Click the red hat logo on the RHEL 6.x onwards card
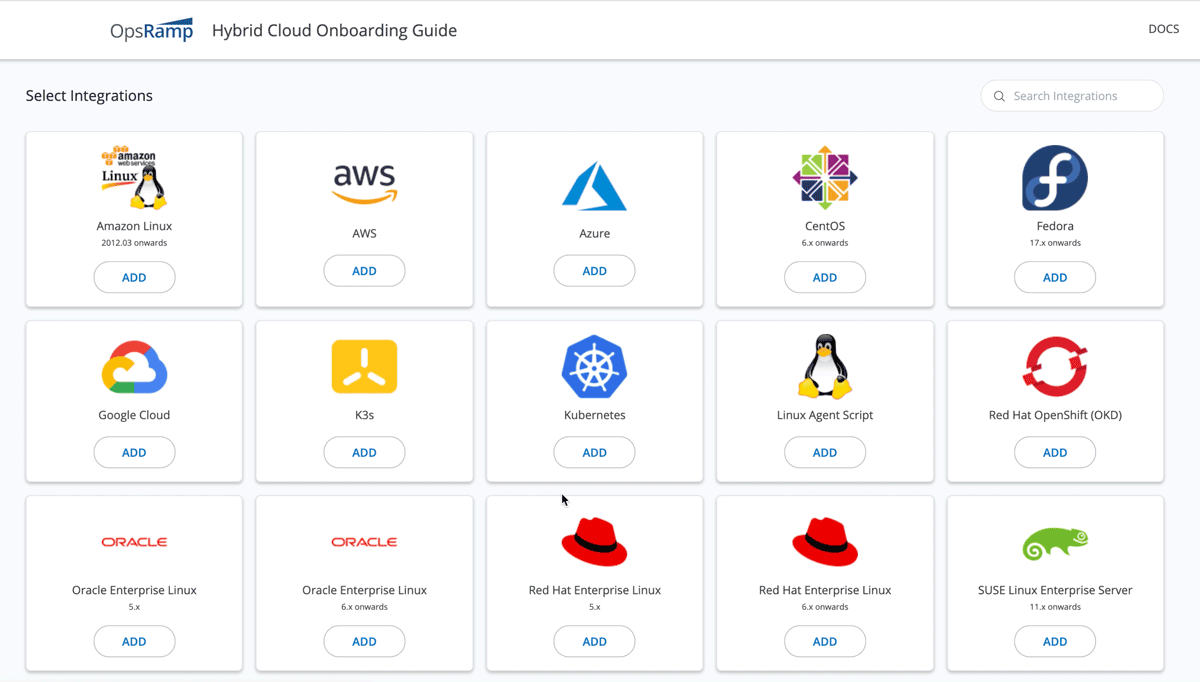Image resolution: width=1200 pixels, height=682 pixels. pyautogui.click(x=825, y=542)
